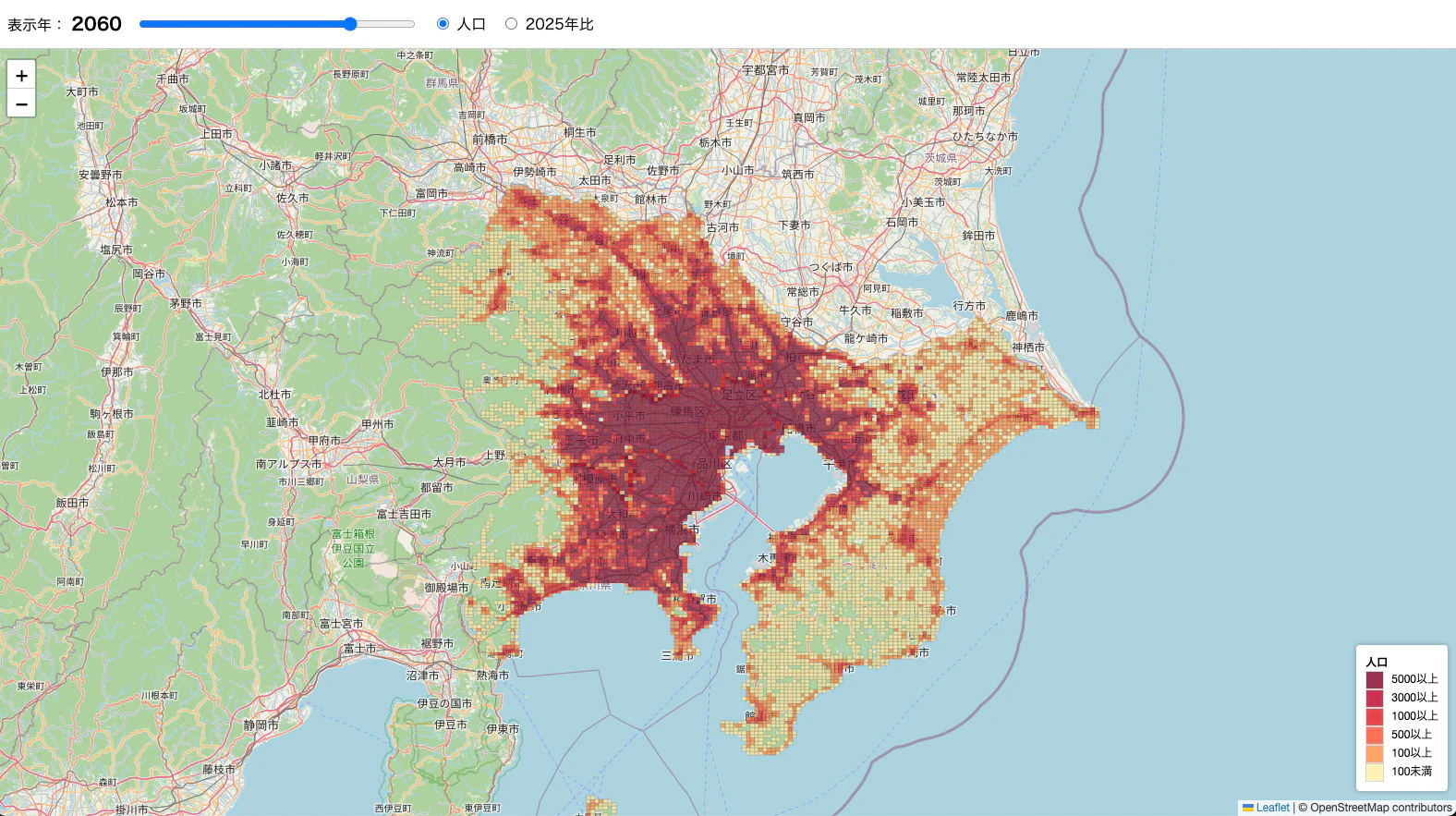Click the 富士箱根伊豆国立公園 park label

[354, 548]
